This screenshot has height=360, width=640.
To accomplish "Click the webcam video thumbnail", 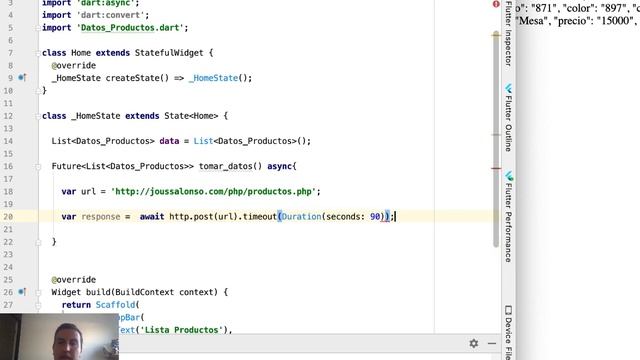I will click(60, 337).
